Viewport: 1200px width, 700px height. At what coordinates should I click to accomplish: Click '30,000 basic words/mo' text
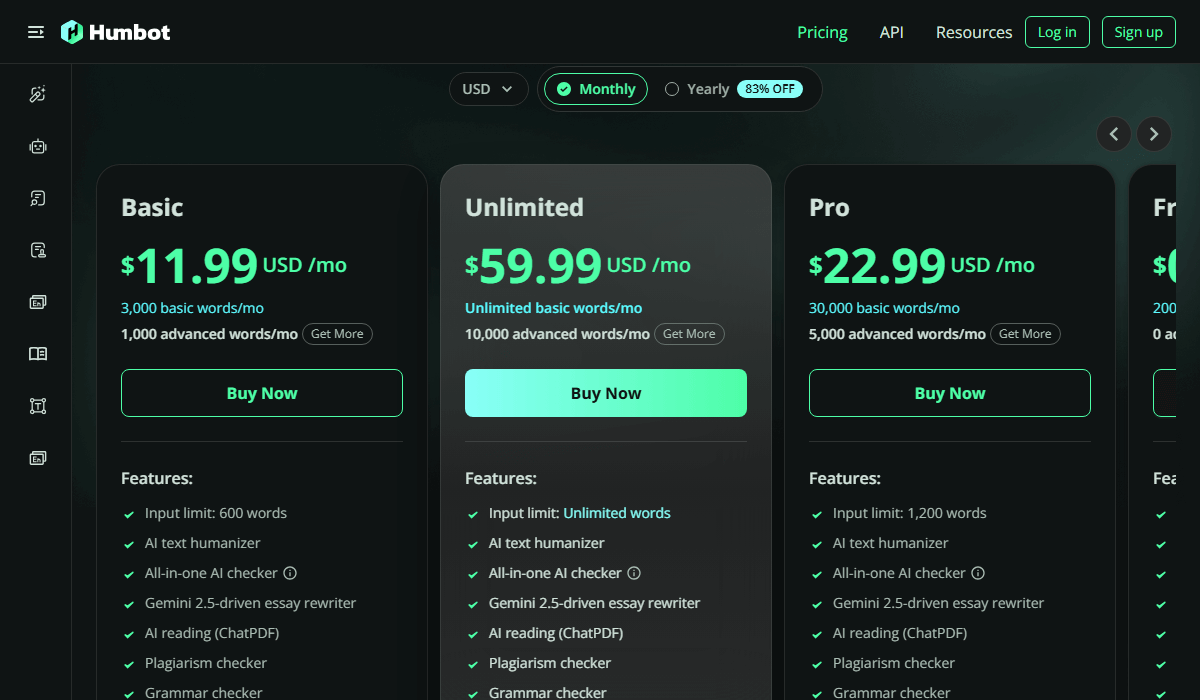pyautogui.click(x=884, y=308)
